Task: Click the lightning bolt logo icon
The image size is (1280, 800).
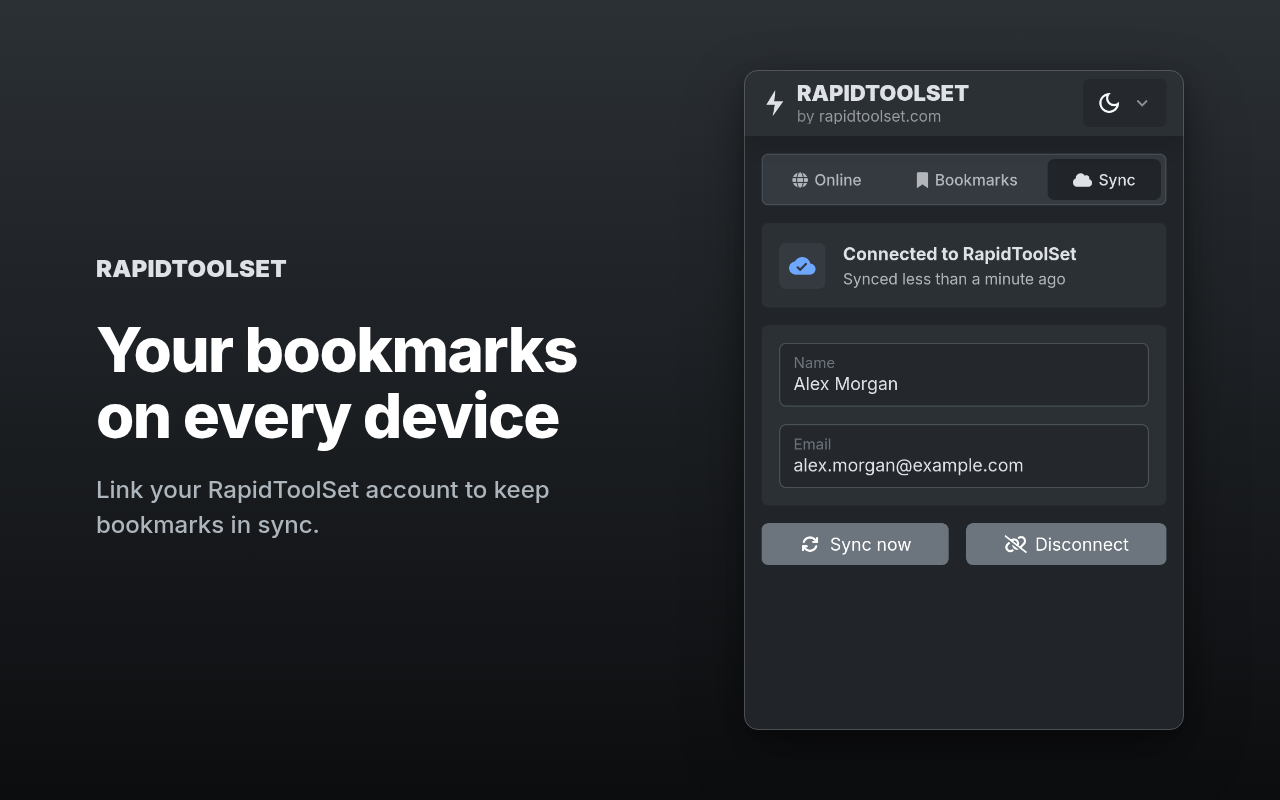Action: 774,103
